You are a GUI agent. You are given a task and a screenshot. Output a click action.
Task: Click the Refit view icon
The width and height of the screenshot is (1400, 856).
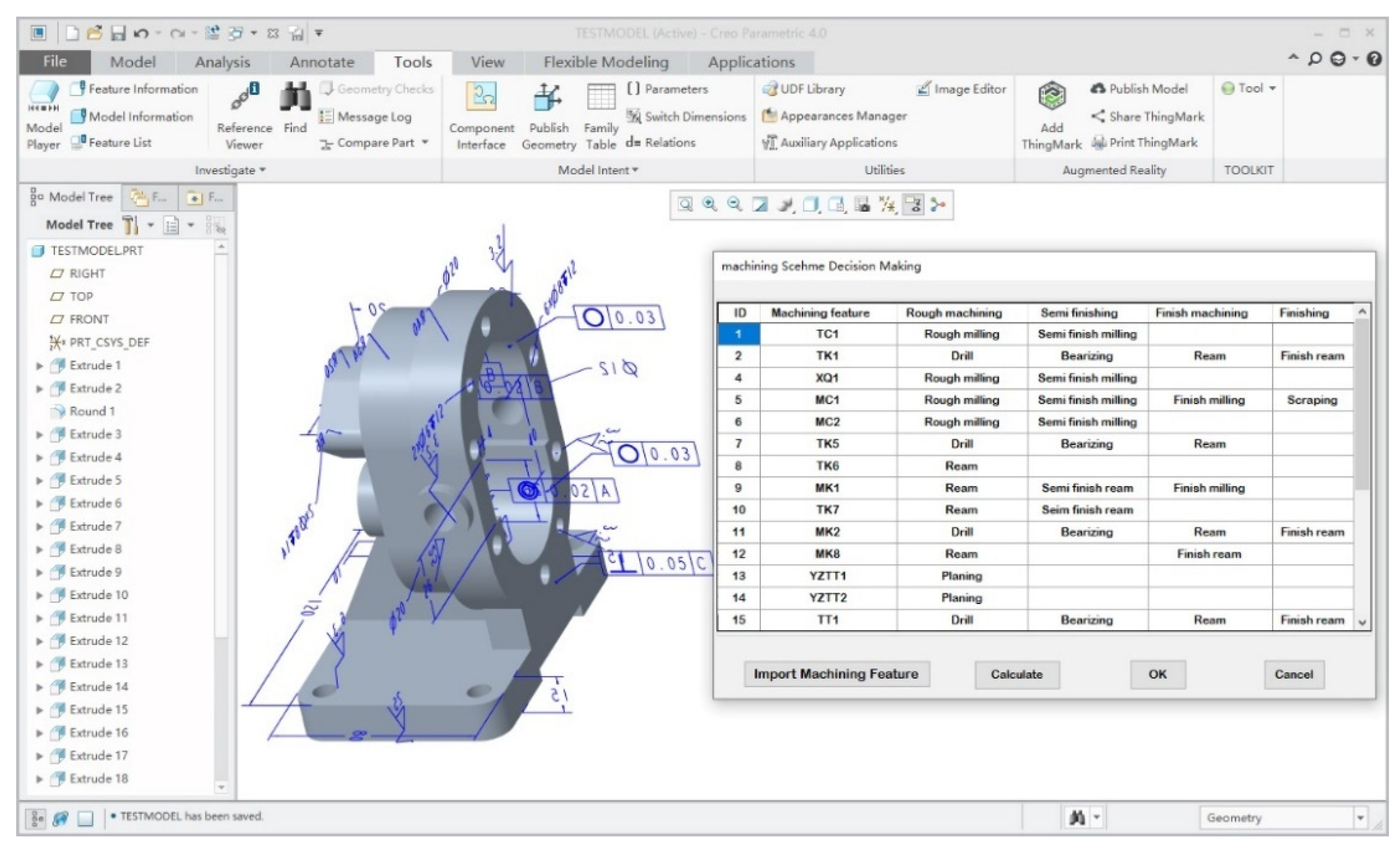coord(686,205)
